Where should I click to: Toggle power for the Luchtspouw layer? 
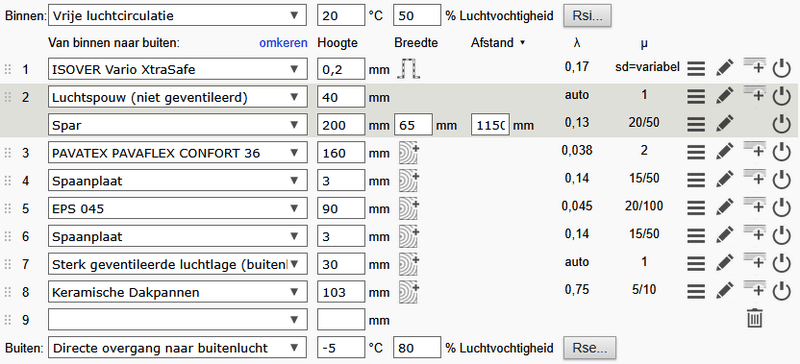(781, 96)
